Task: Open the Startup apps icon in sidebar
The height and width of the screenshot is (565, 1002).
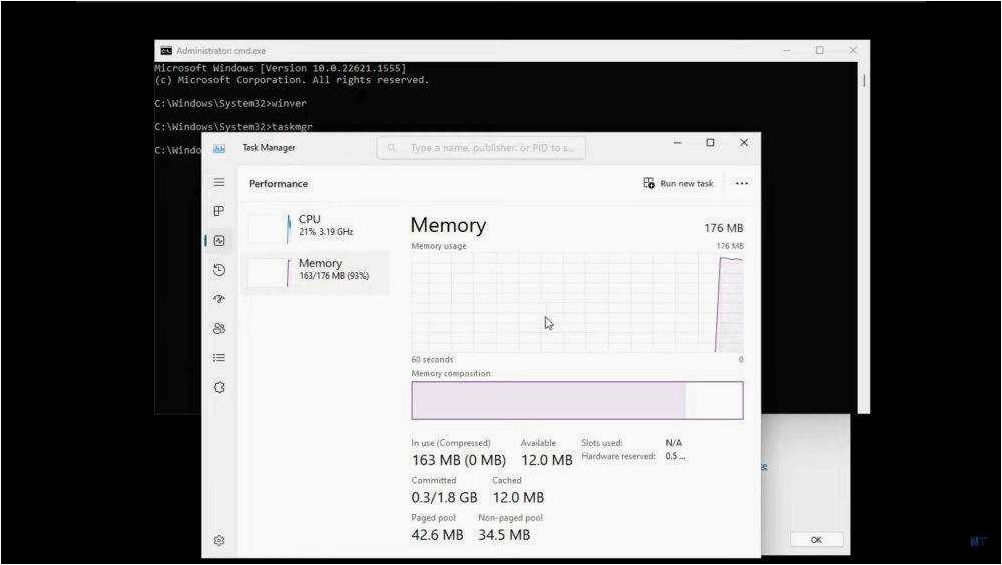Action: (219, 299)
